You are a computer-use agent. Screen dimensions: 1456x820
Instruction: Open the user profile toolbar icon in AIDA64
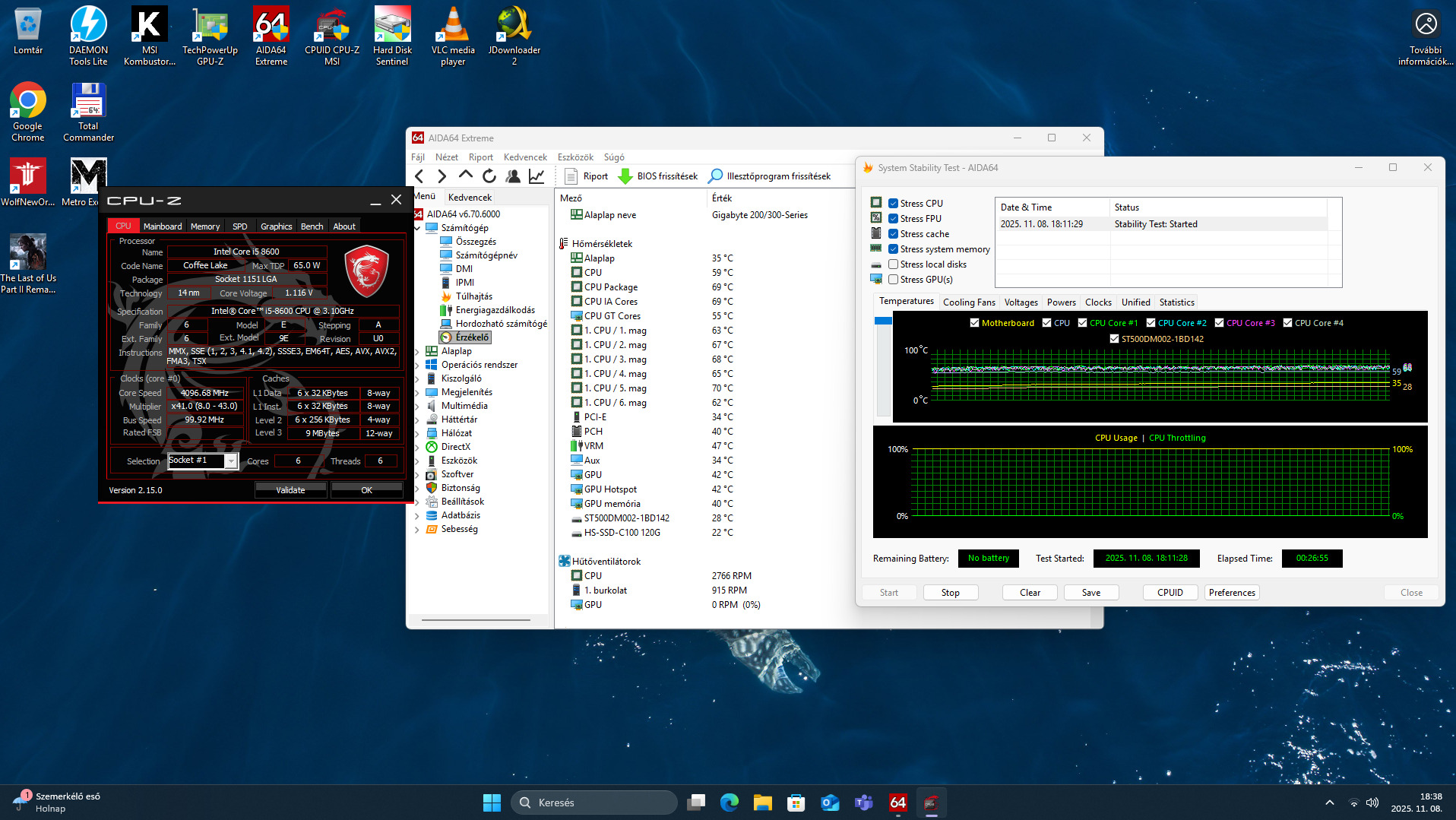point(513,176)
